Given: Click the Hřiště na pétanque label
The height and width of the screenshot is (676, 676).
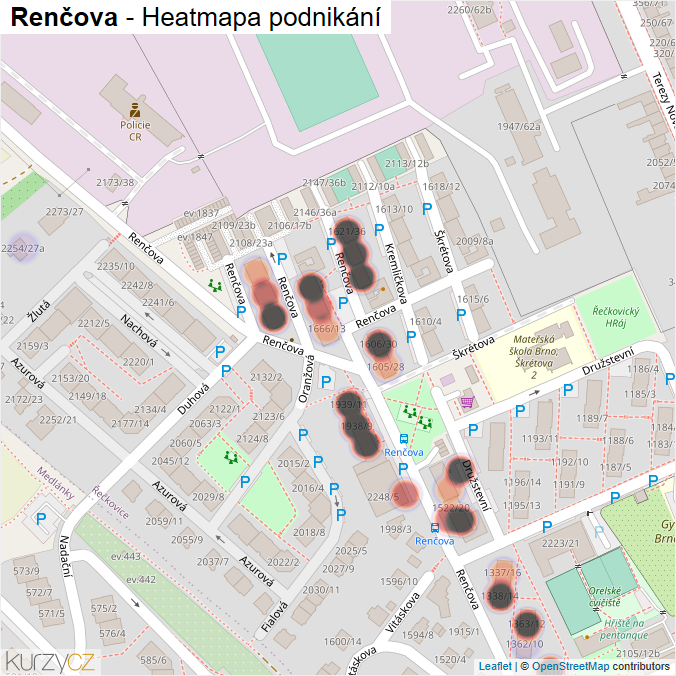Looking at the screenshot, I should [x=625, y=629].
